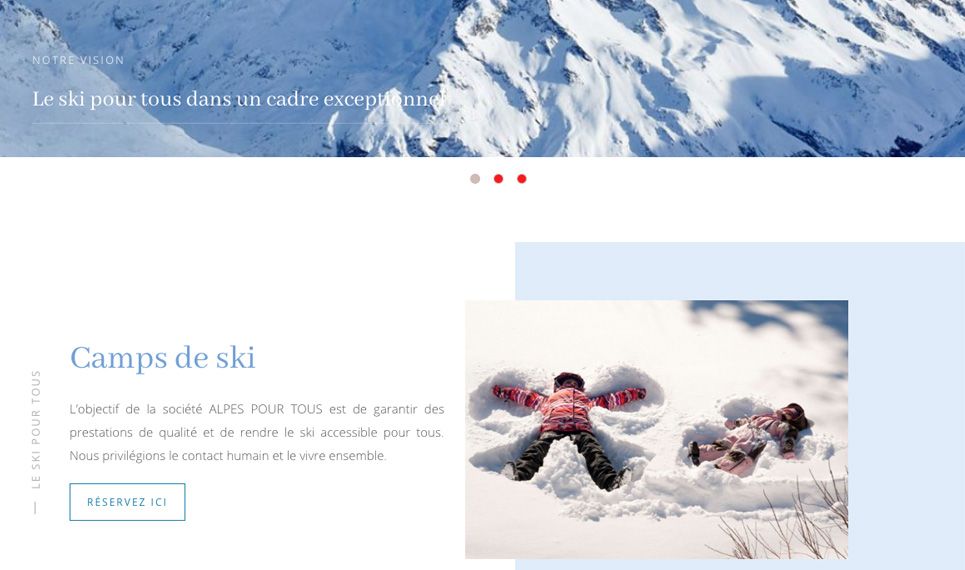The image size is (965, 570).
Task: Click the RÉSERVEZ ICI button
Action: click(x=127, y=502)
